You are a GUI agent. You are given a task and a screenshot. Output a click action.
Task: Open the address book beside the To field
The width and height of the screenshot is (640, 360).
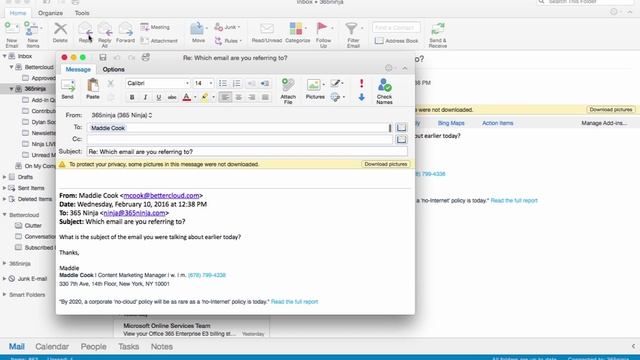401,127
